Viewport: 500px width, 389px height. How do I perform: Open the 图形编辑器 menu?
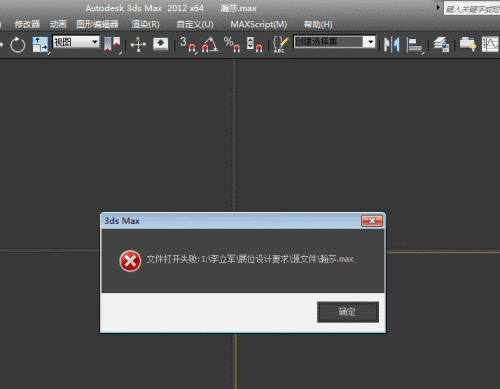point(97,24)
